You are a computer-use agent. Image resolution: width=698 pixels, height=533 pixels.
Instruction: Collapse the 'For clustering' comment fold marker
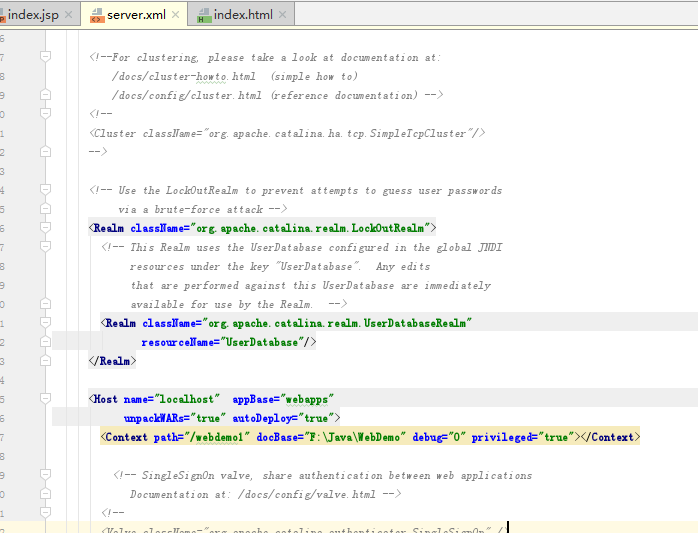(x=45, y=57)
